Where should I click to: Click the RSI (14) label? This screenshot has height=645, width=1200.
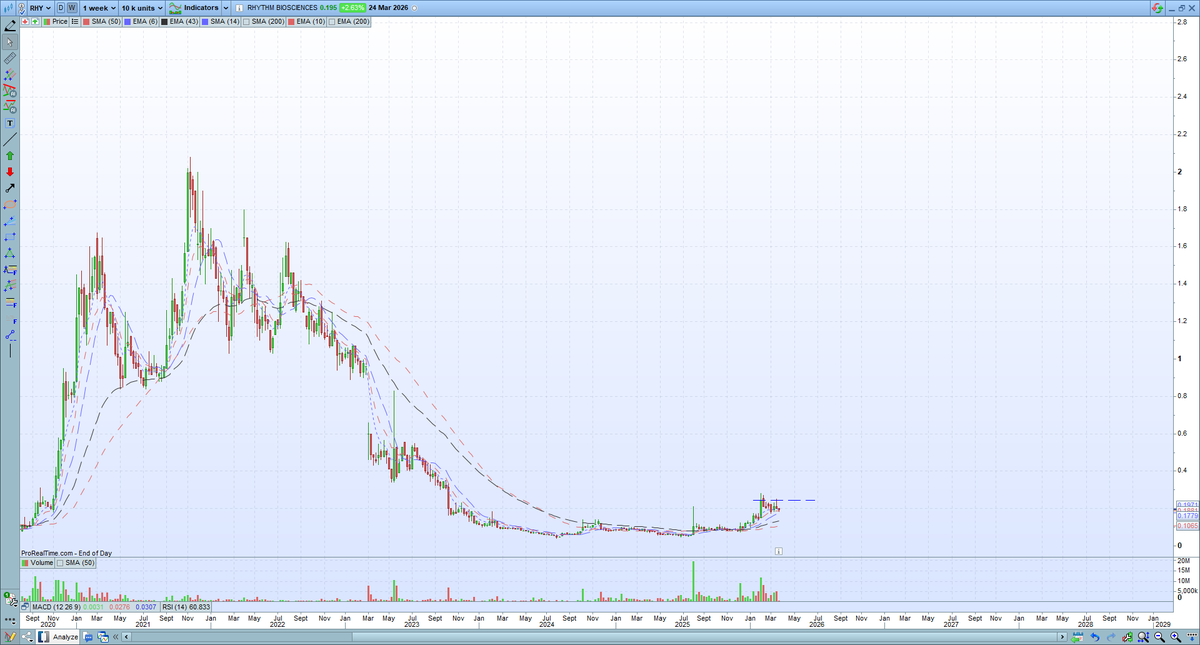174,607
